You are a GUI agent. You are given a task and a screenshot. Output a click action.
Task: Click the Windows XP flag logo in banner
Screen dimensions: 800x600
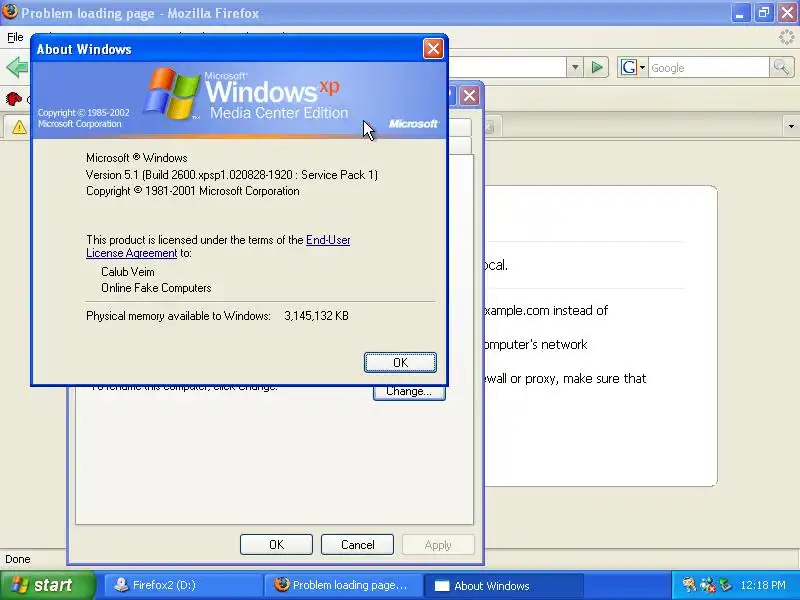point(172,93)
